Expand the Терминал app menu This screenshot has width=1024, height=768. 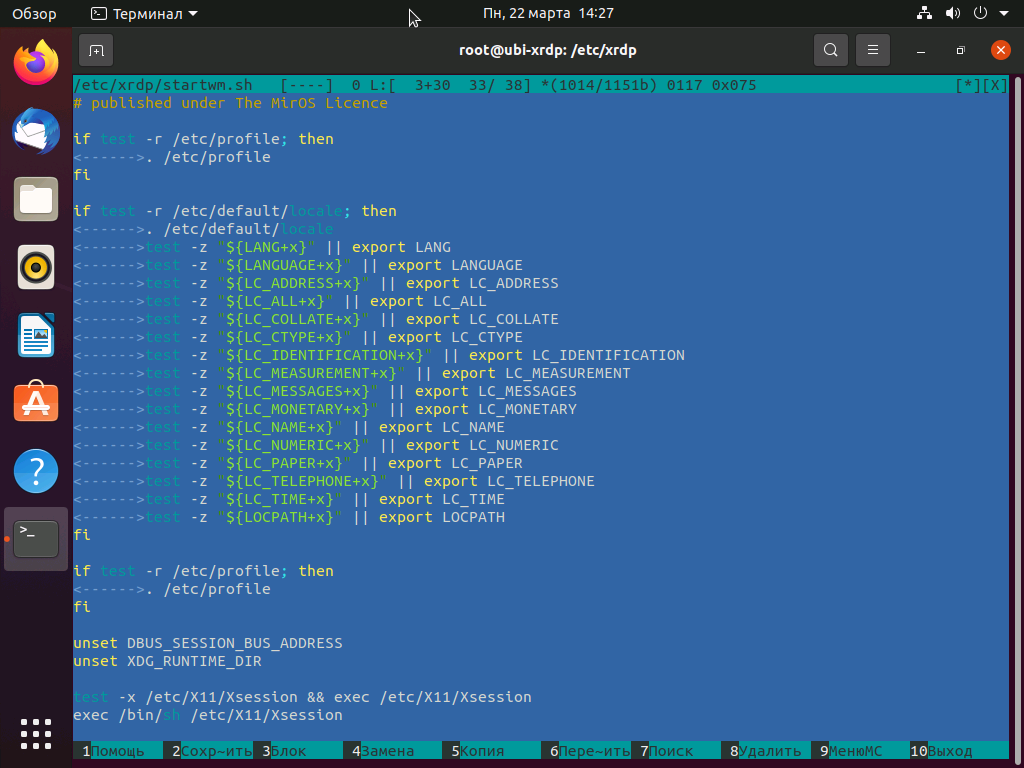144,13
